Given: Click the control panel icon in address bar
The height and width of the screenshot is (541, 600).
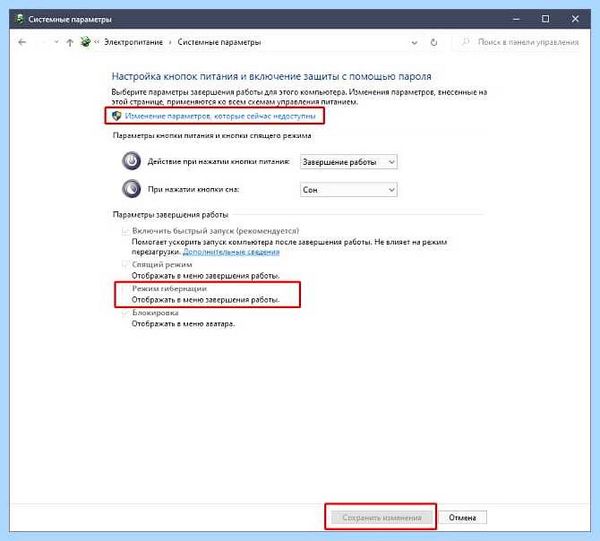Looking at the screenshot, I should pos(86,42).
